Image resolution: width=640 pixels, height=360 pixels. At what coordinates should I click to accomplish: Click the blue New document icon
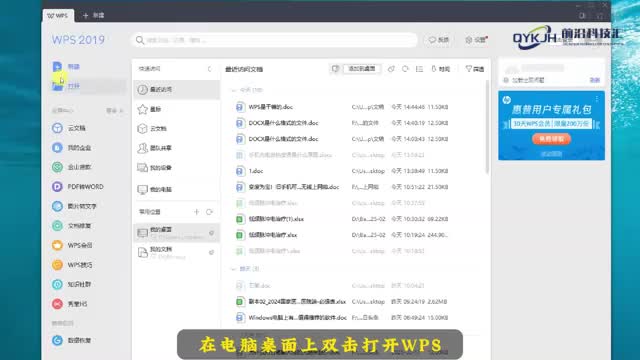57,67
